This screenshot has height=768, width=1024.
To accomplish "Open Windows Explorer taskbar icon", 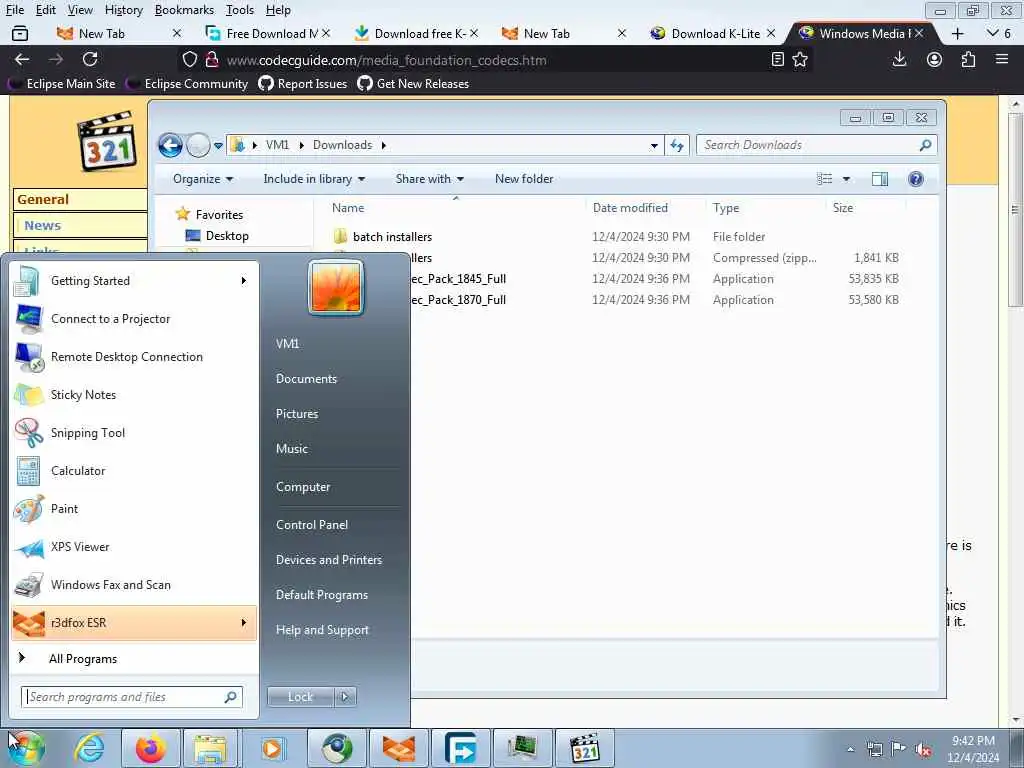I will point(210,748).
